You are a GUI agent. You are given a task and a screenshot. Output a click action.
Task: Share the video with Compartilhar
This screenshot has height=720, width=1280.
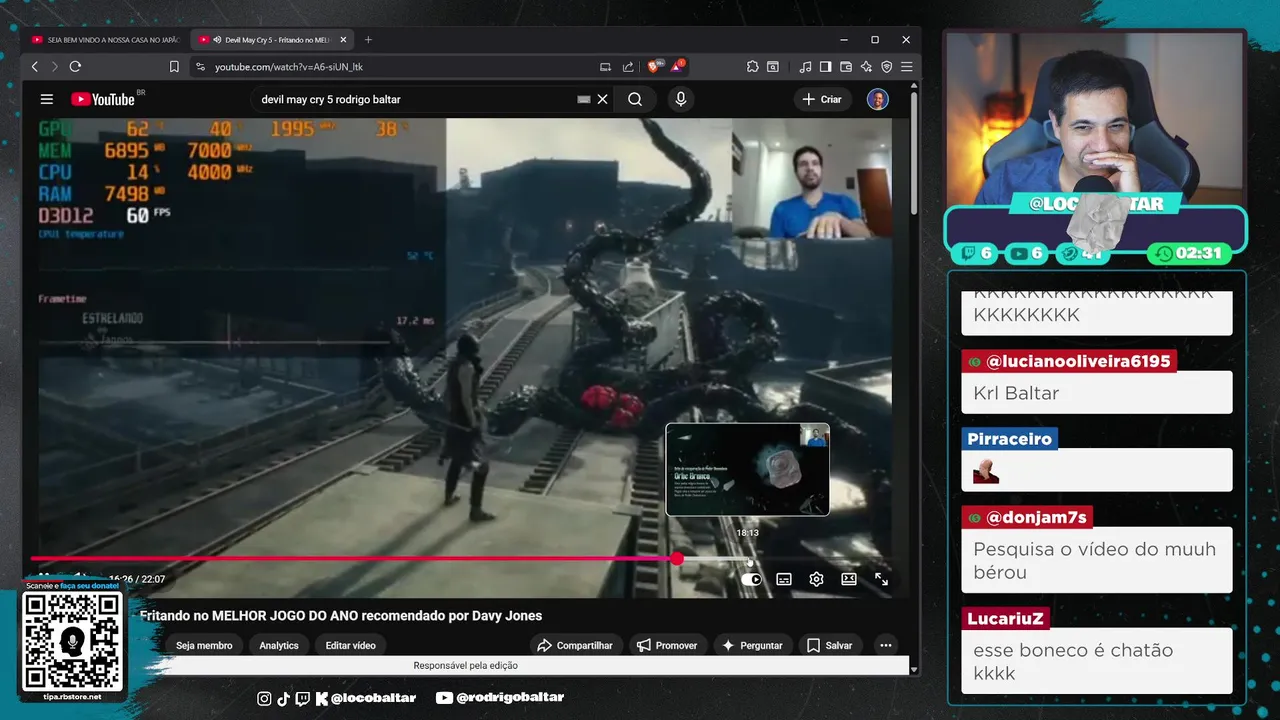(575, 645)
